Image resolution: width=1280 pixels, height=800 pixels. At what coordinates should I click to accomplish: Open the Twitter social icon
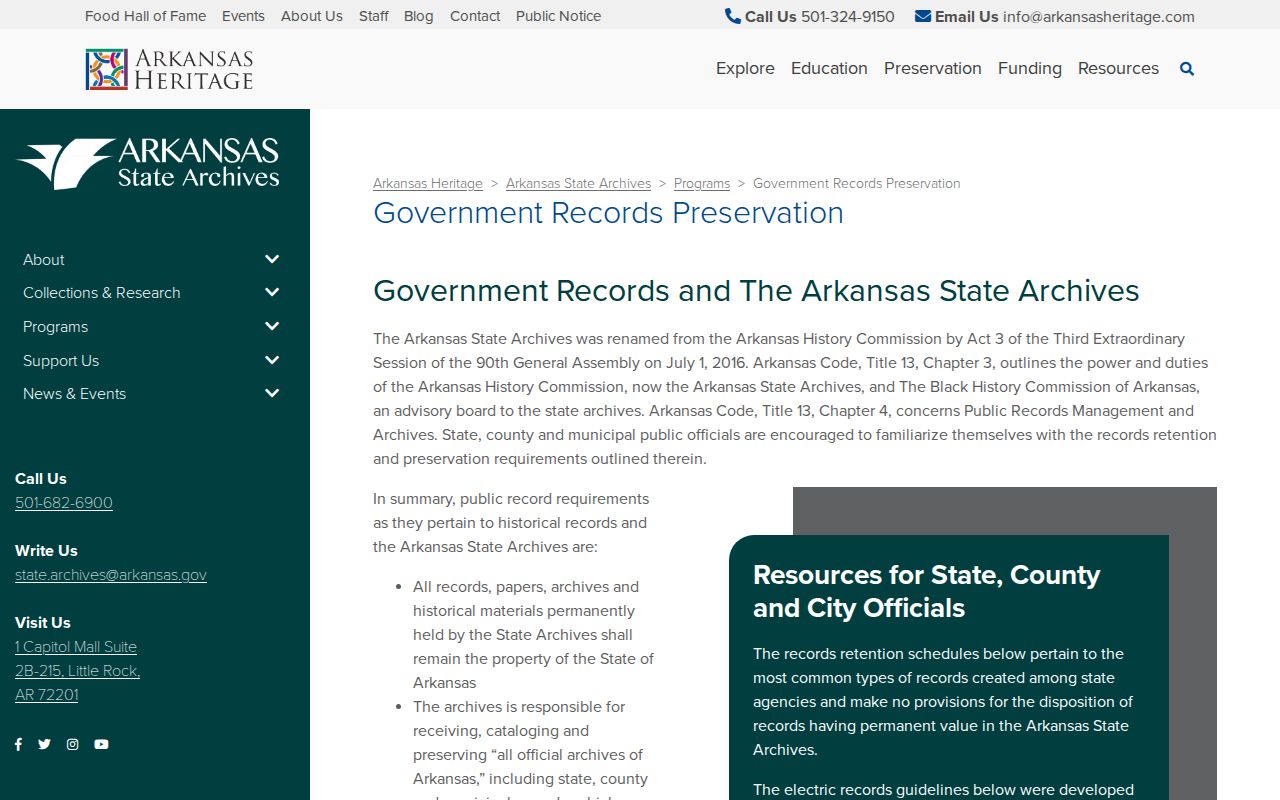coord(44,744)
